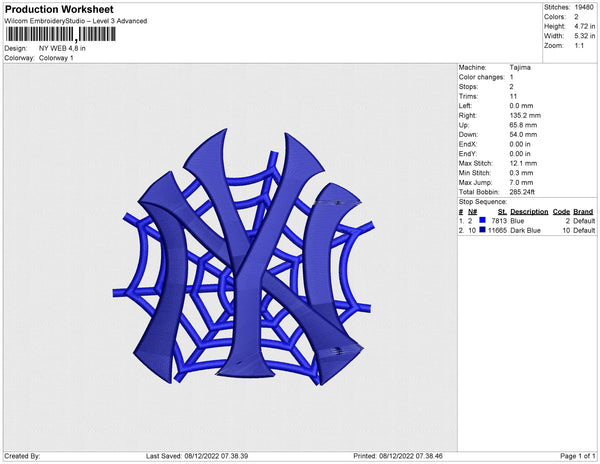Click the Down value 54.0 mm
The image size is (600, 464).
tap(523, 135)
